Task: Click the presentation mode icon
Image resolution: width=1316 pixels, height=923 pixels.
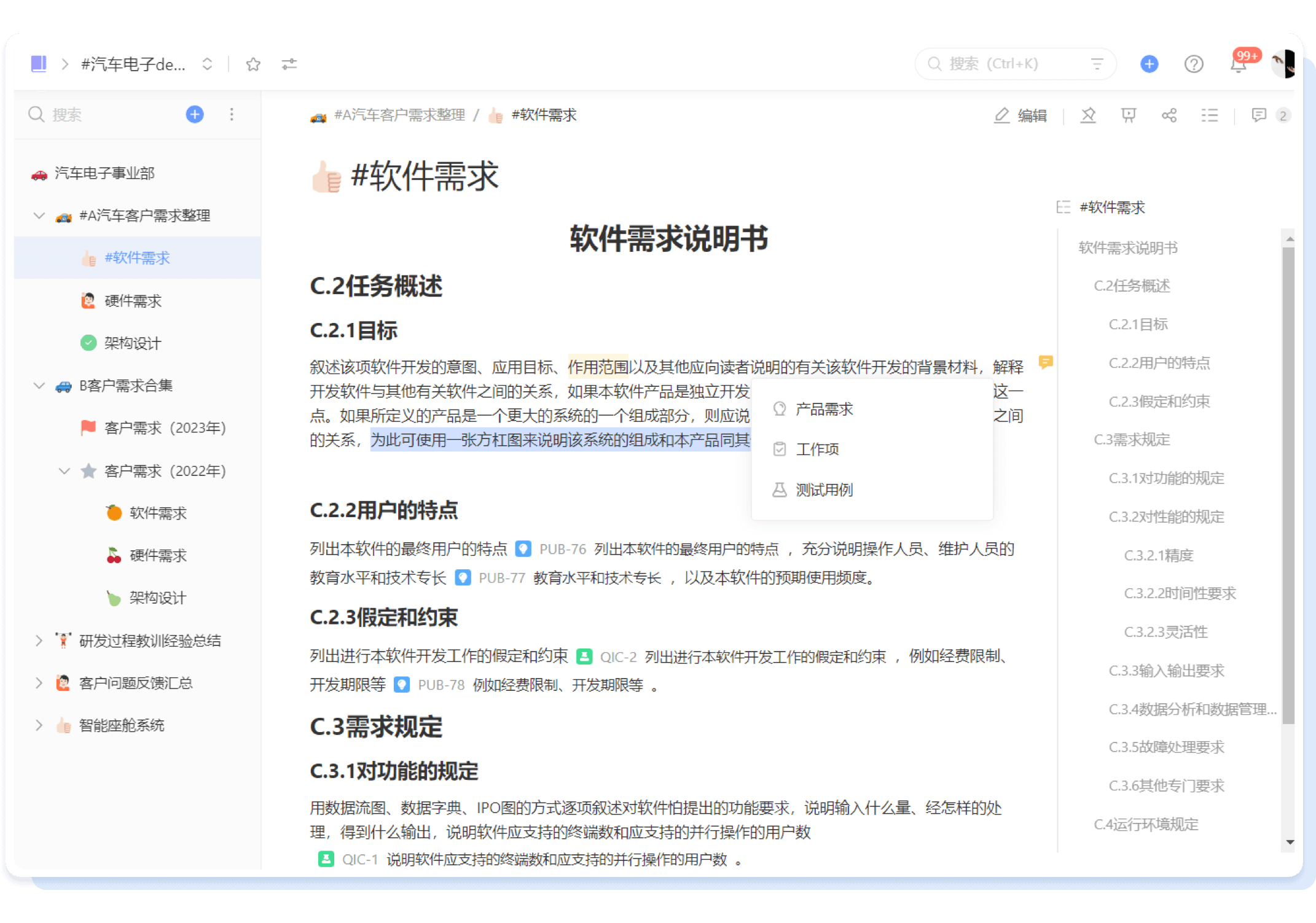Action: [x=1129, y=115]
